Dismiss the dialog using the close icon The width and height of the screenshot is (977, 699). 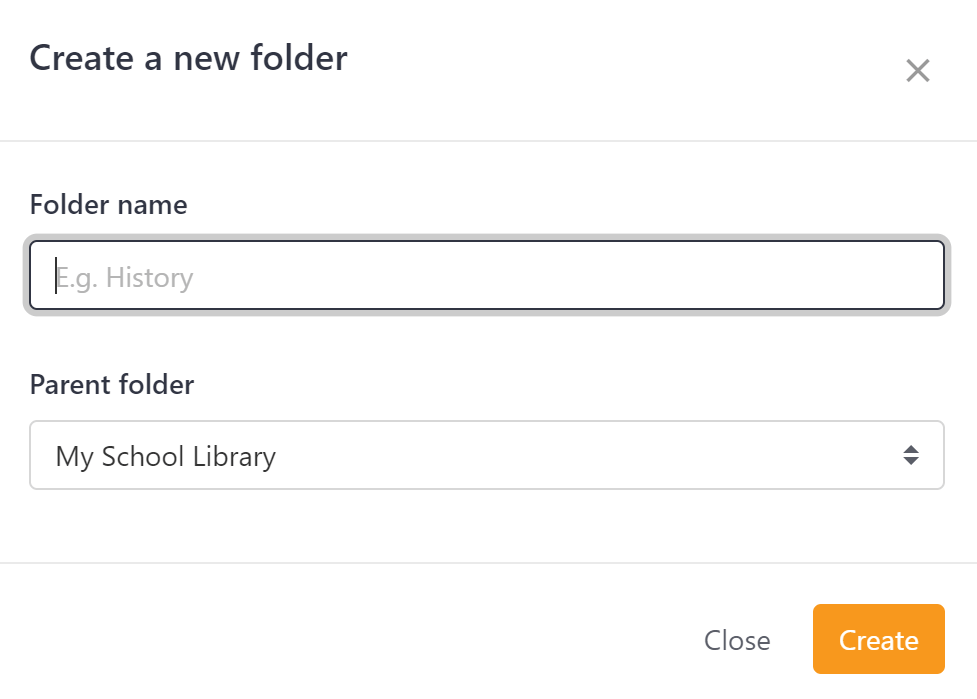click(917, 71)
